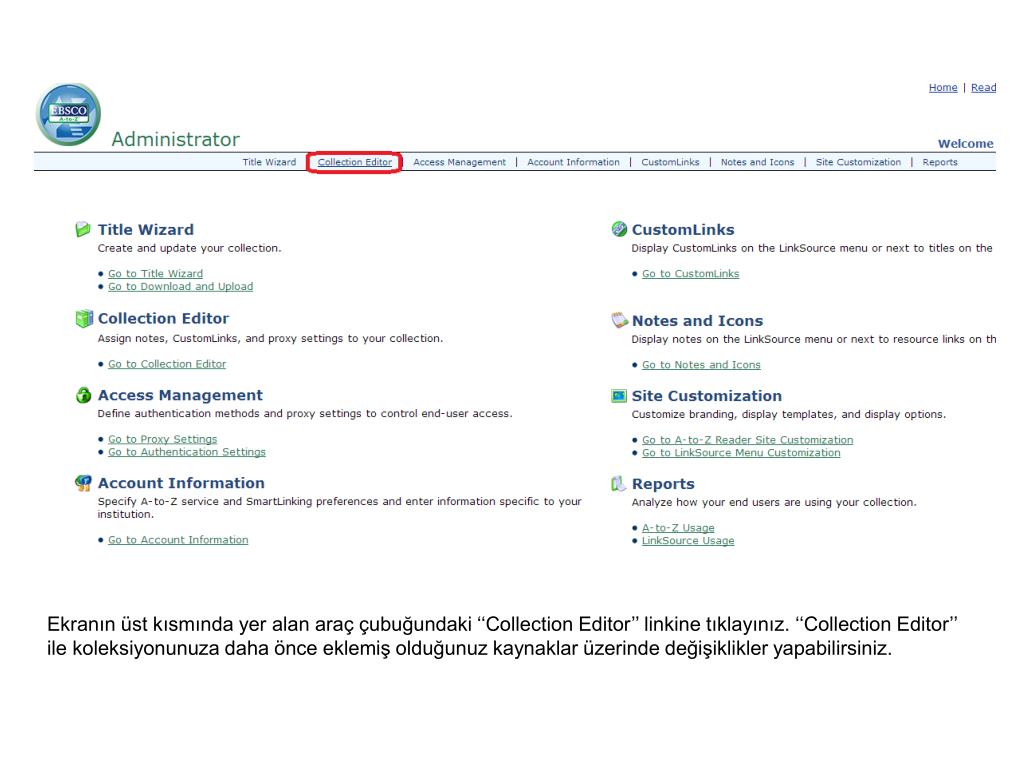Open the Go to Proxy Settings link
The height and width of the screenshot is (768, 1024).
point(163,439)
